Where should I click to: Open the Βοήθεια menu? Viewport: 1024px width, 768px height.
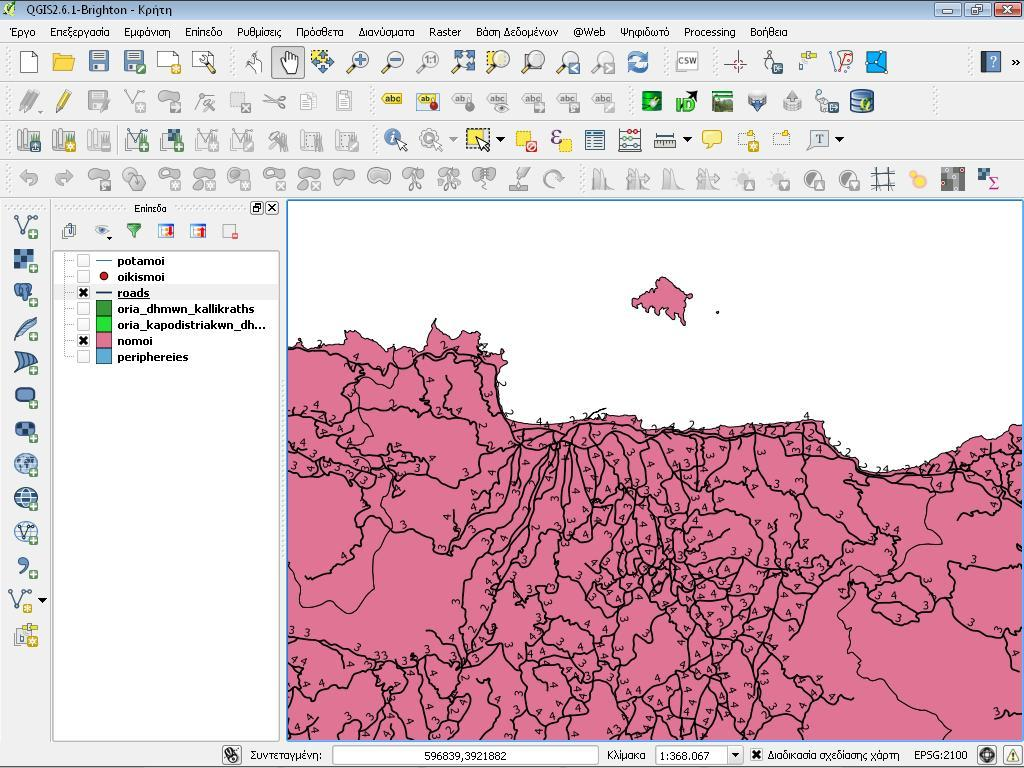[x=768, y=32]
